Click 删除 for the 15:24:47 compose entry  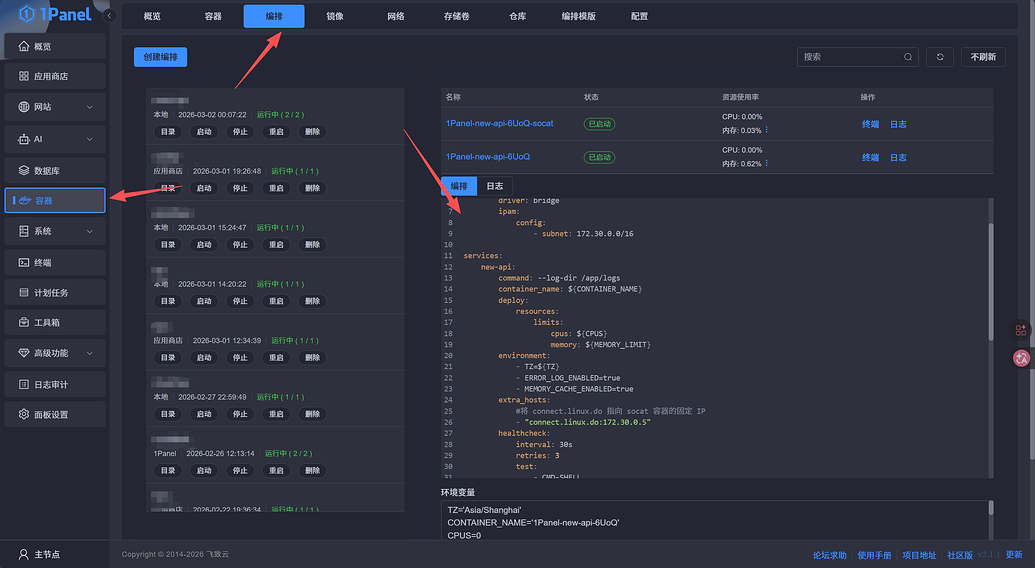tap(312, 245)
